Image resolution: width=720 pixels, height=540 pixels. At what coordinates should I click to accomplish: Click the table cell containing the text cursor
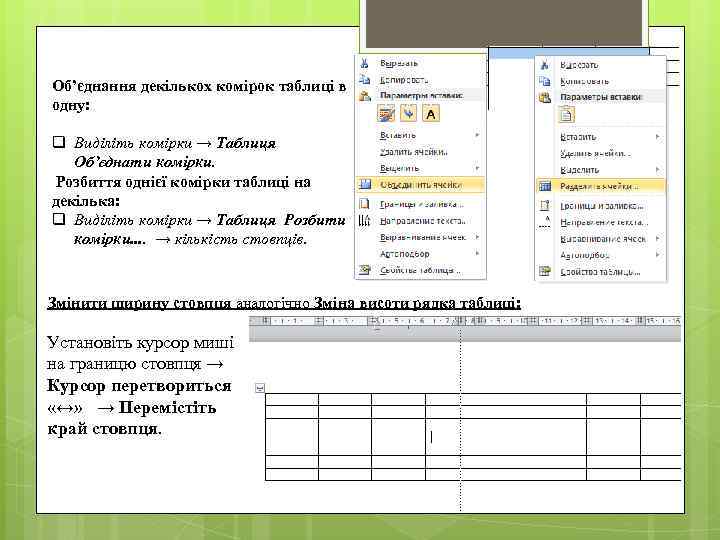click(x=506, y=437)
